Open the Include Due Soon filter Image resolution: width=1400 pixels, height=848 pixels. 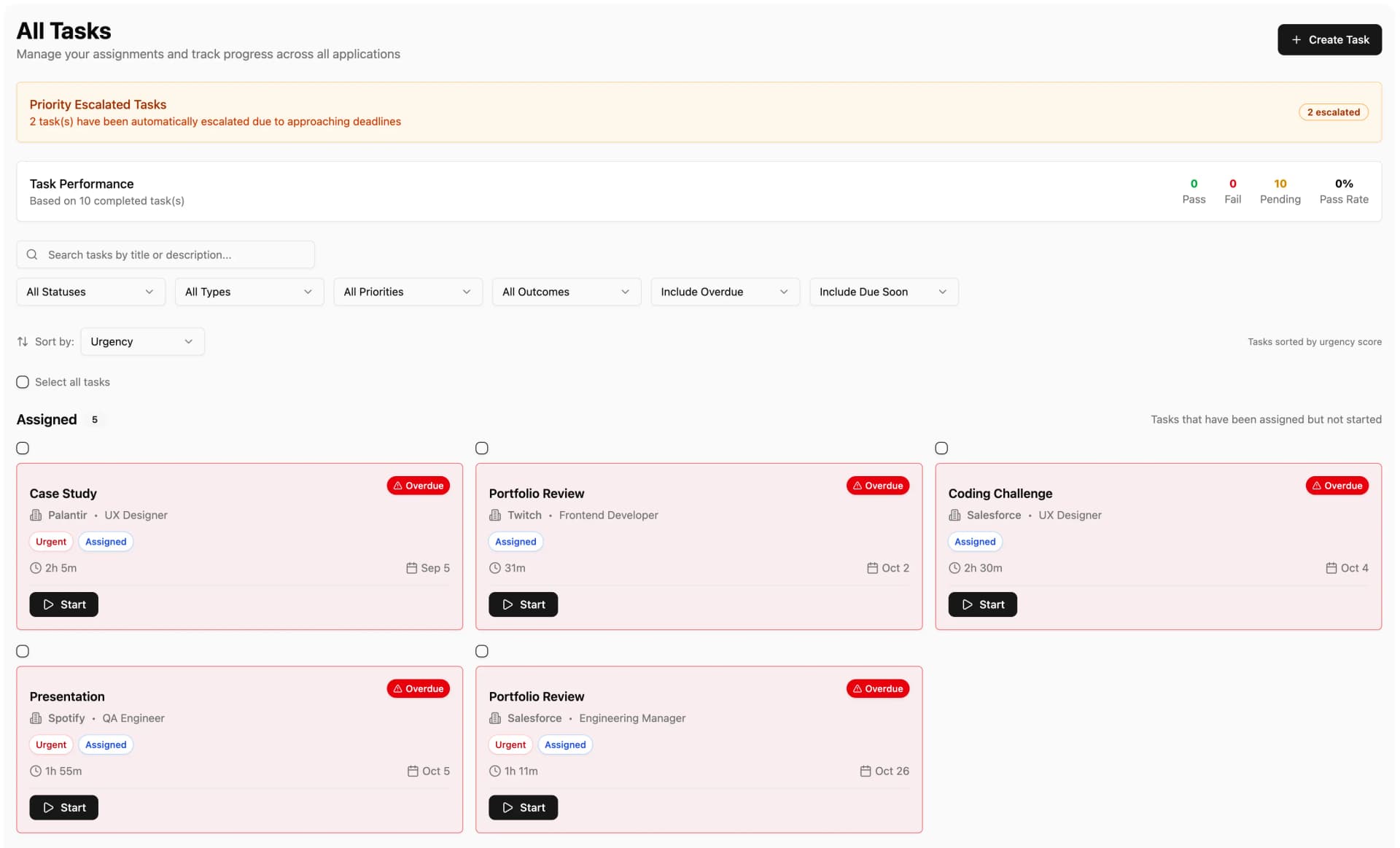coord(883,292)
